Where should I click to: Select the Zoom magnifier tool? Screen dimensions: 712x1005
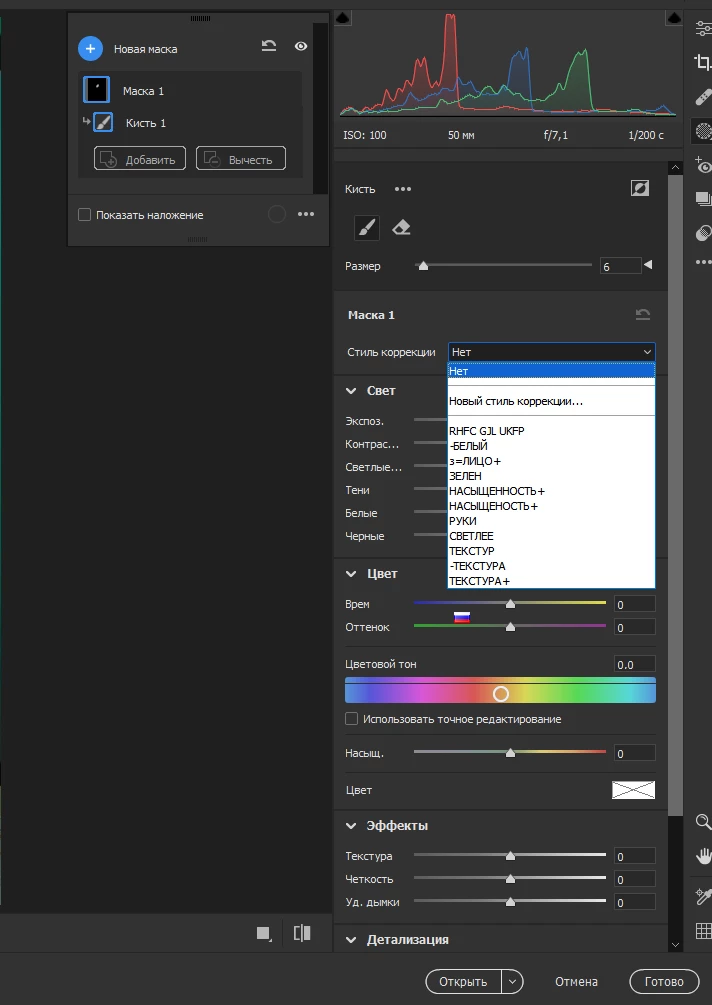pyautogui.click(x=703, y=822)
